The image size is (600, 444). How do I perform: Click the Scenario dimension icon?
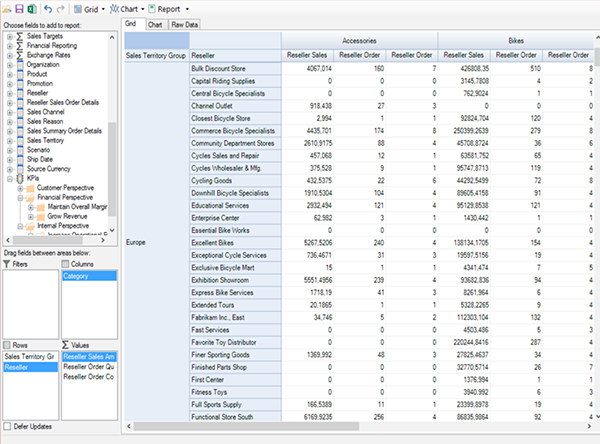[20, 150]
